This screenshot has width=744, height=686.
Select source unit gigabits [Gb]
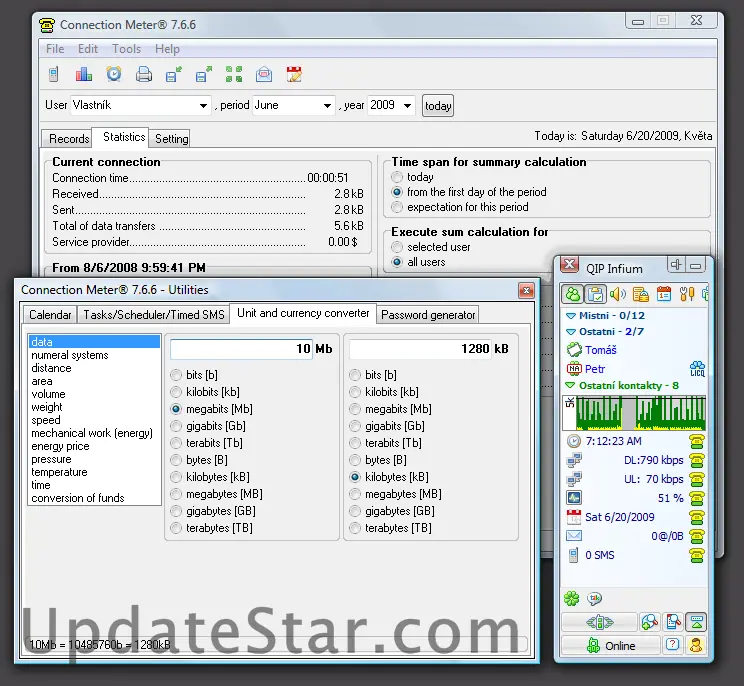click(x=176, y=426)
